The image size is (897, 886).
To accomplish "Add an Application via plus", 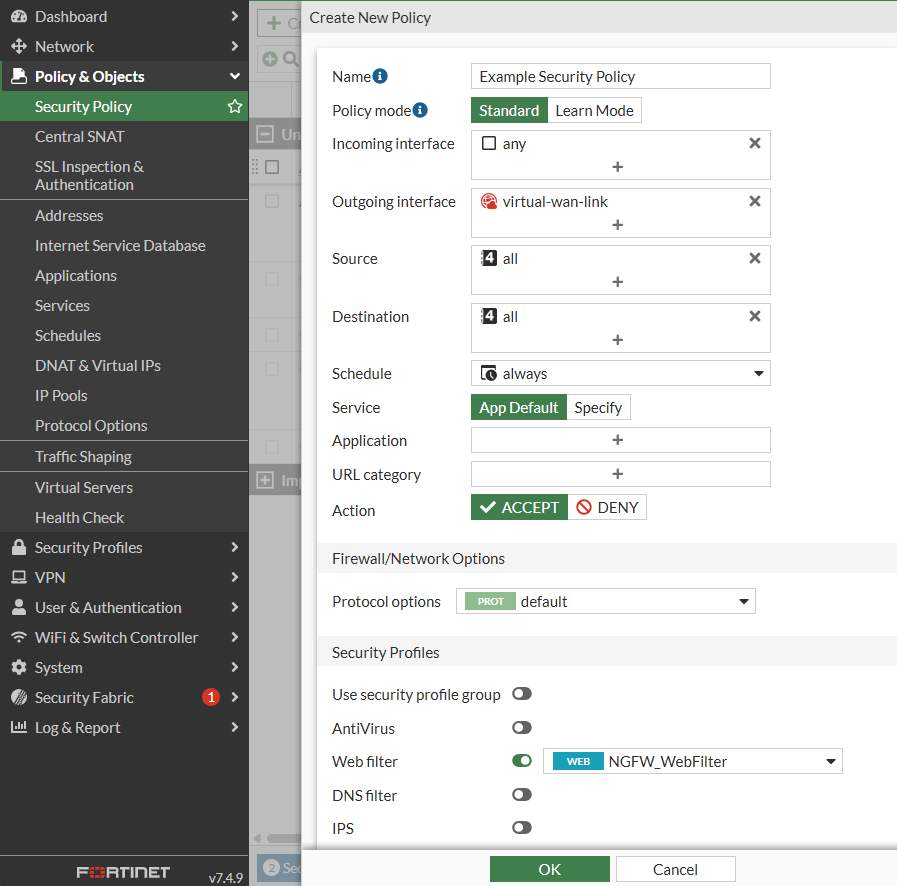I will [x=617, y=440].
